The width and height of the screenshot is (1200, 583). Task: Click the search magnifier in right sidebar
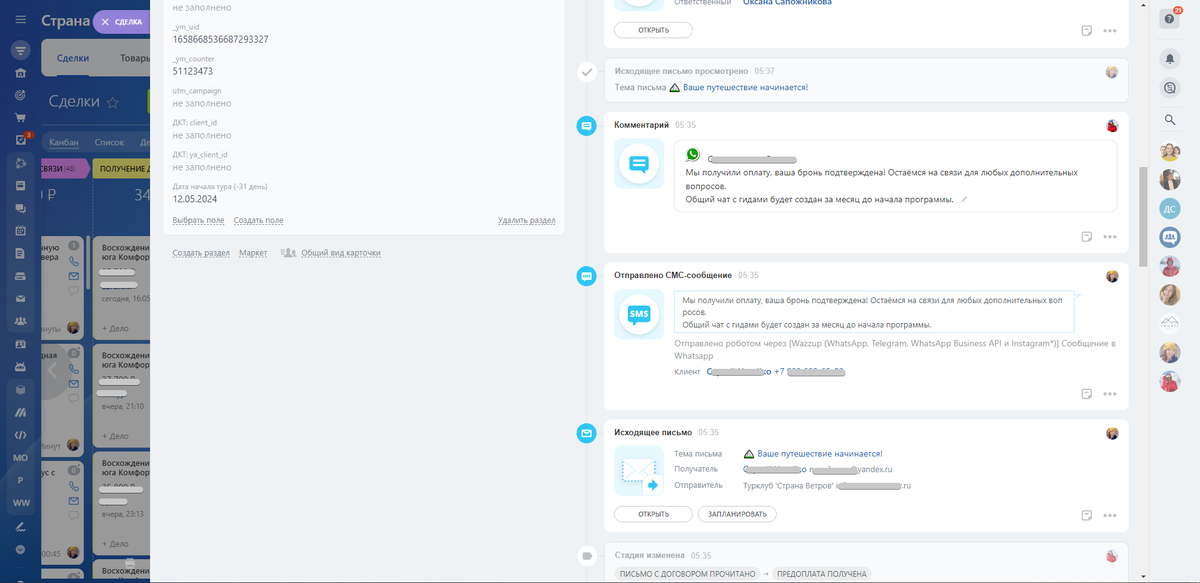coord(1170,120)
